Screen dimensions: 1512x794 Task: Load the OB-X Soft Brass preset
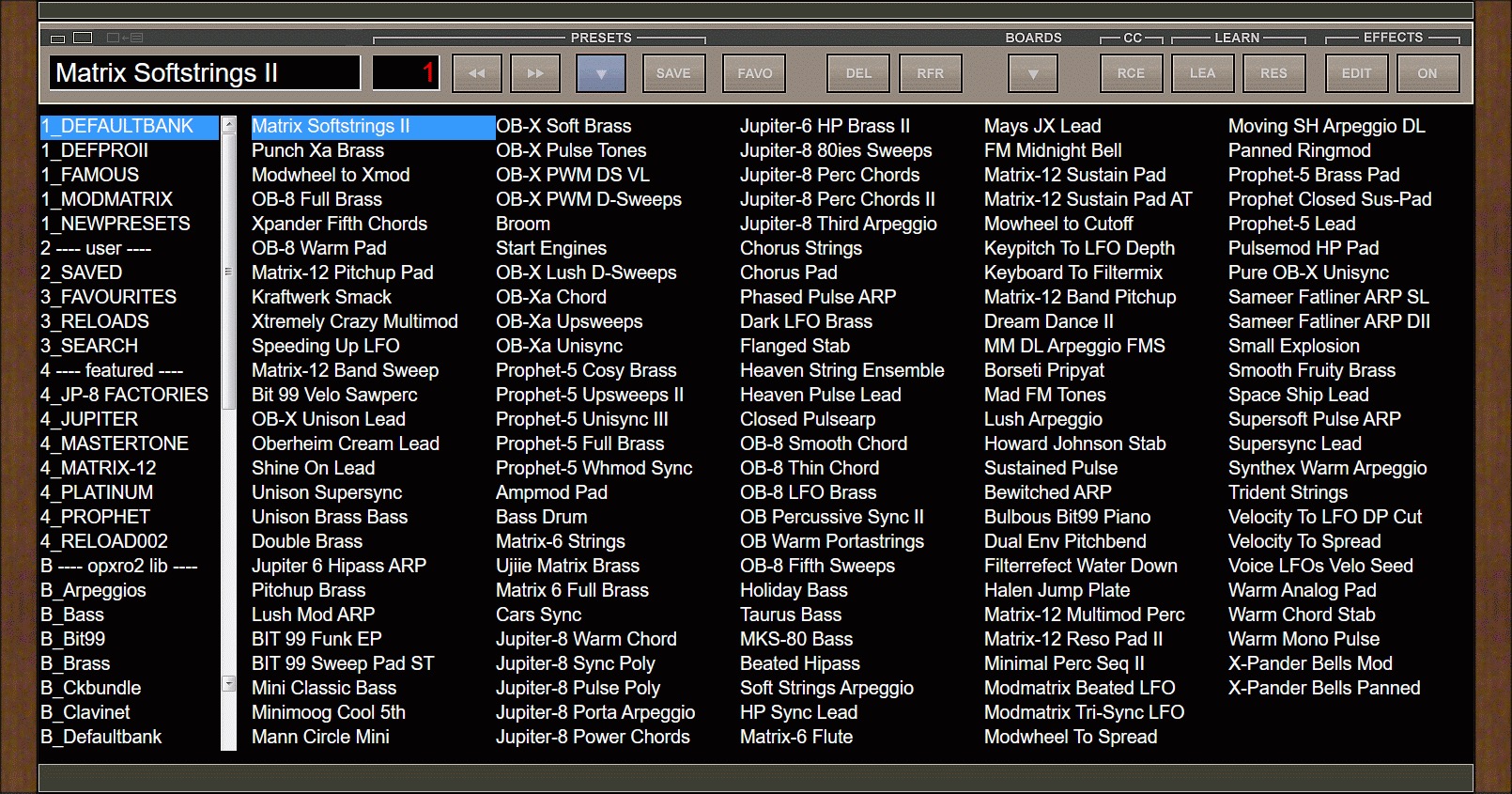point(563,126)
